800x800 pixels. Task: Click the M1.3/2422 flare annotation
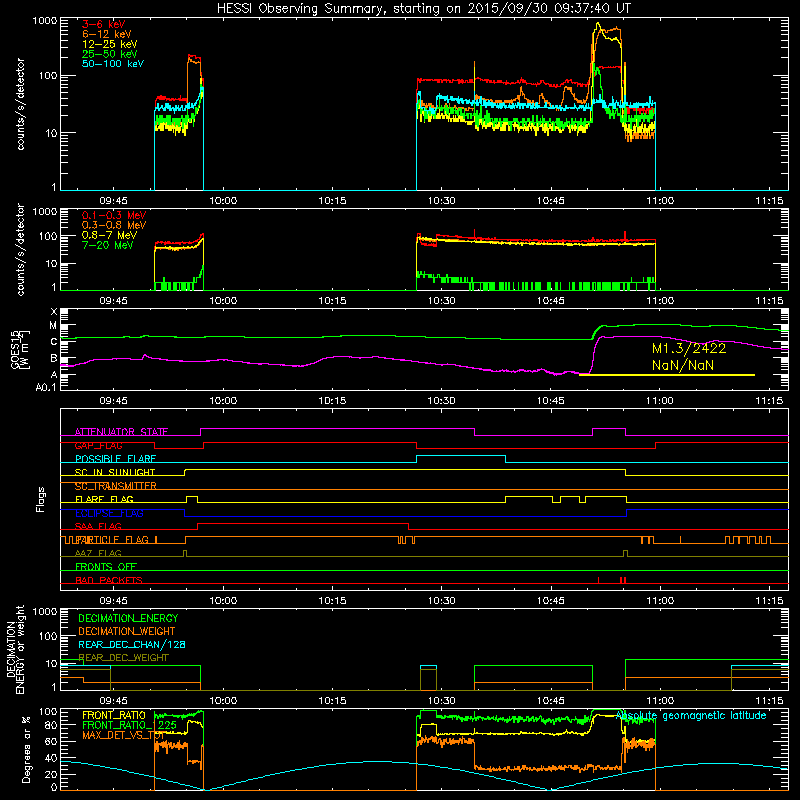(689, 348)
